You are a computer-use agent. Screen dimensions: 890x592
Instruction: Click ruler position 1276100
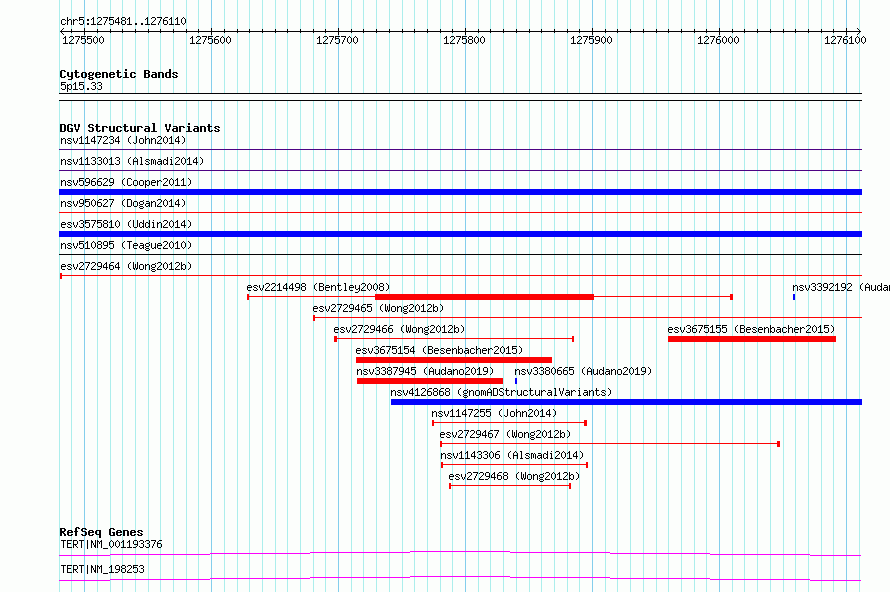coord(845,40)
